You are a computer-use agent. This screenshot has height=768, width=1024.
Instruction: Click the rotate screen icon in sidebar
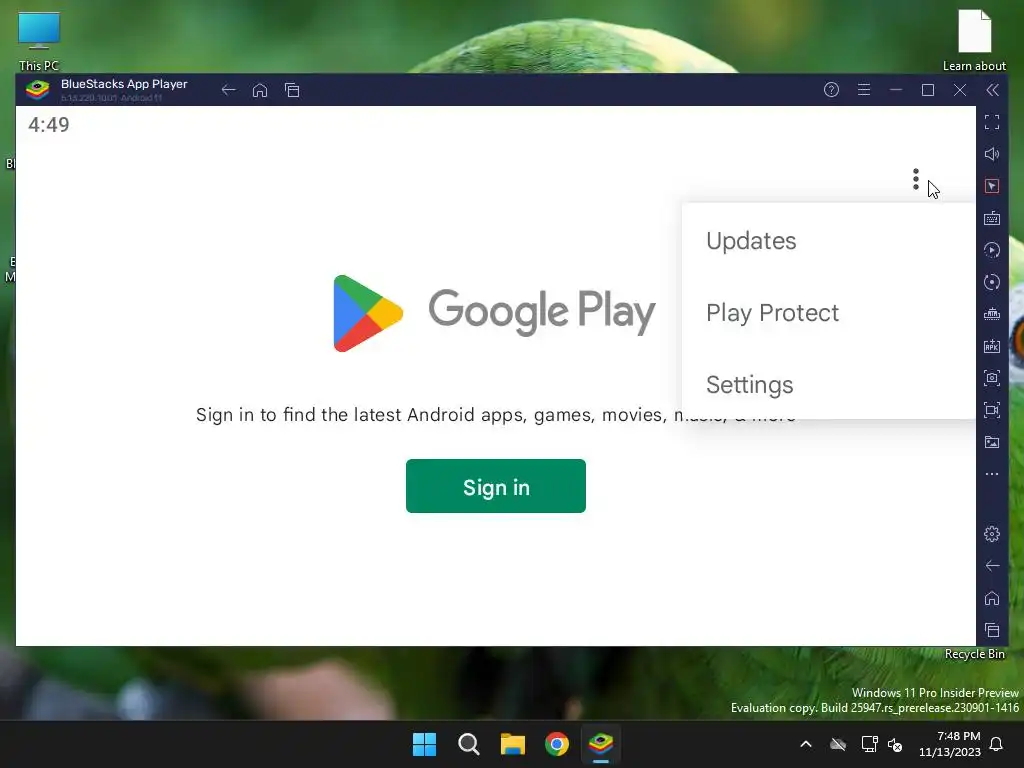(991, 282)
